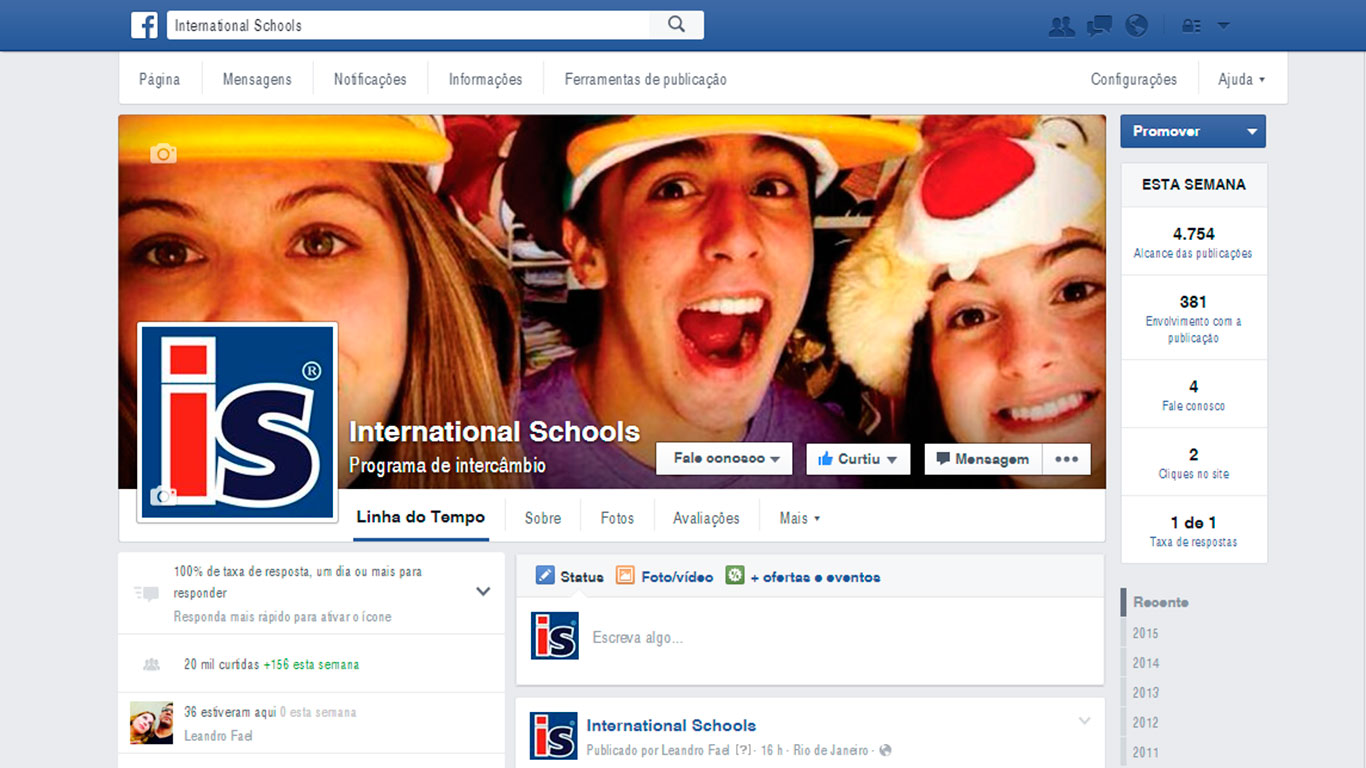Open the post options chevron
The image size is (1366, 768).
1084,721
